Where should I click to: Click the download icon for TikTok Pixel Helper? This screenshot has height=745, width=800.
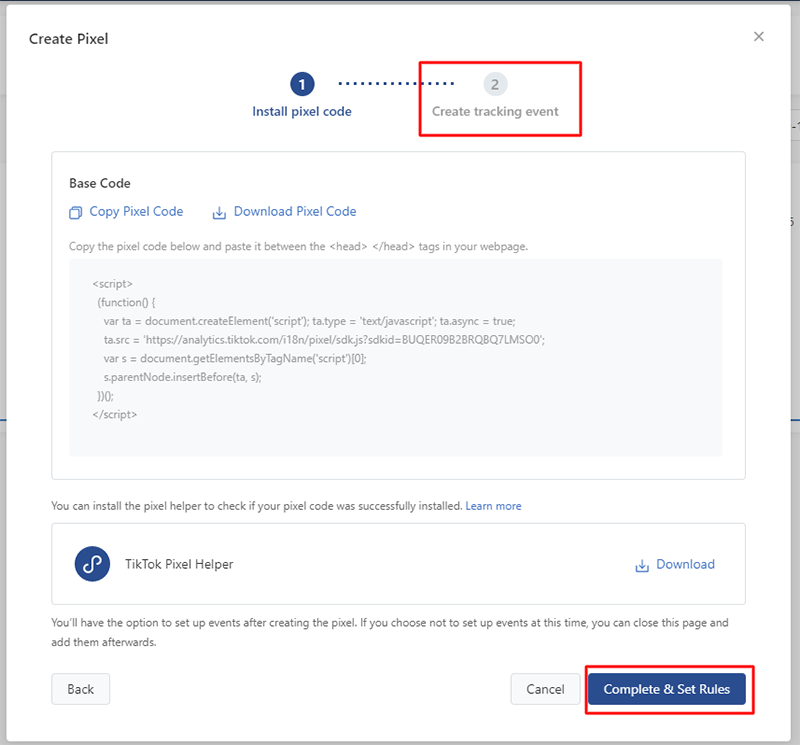coord(640,564)
